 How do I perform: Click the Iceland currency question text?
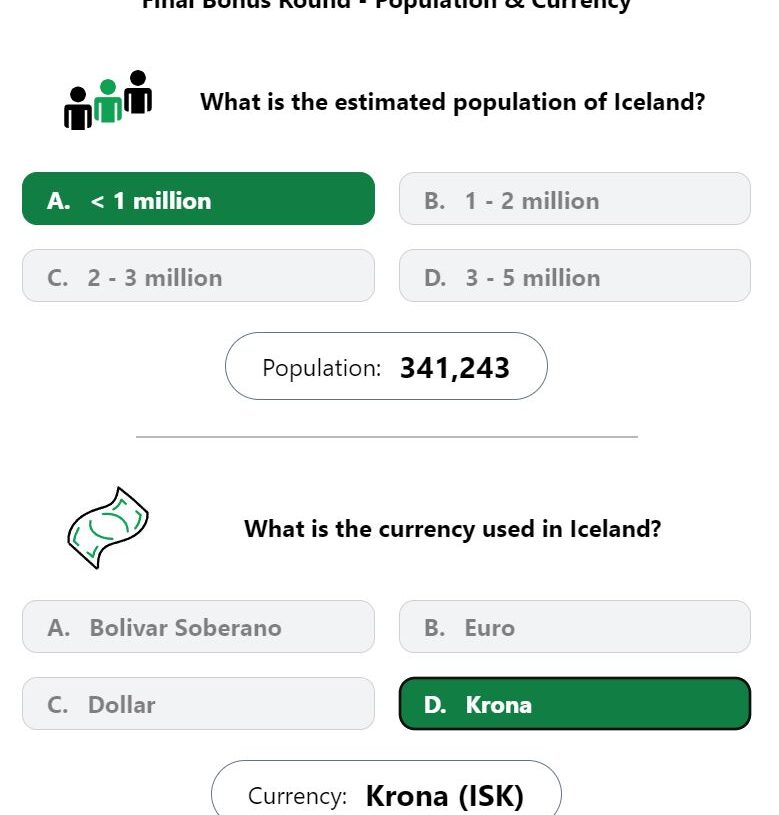(x=453, y=529)
